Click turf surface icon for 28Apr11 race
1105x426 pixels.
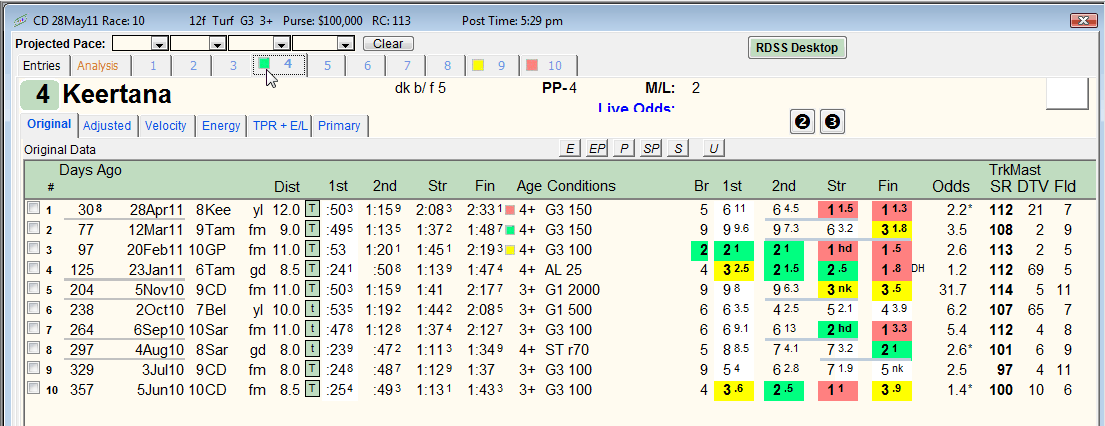(312, 209)
